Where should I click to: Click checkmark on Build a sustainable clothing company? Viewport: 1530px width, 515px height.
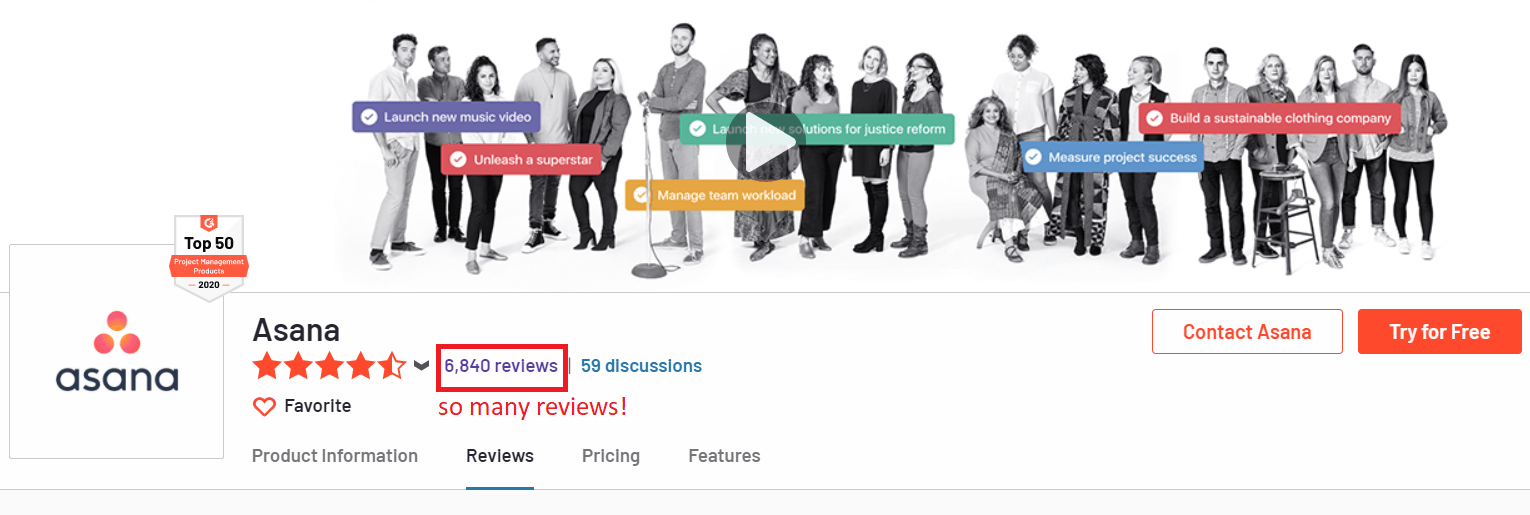[x=1154, y=118]
